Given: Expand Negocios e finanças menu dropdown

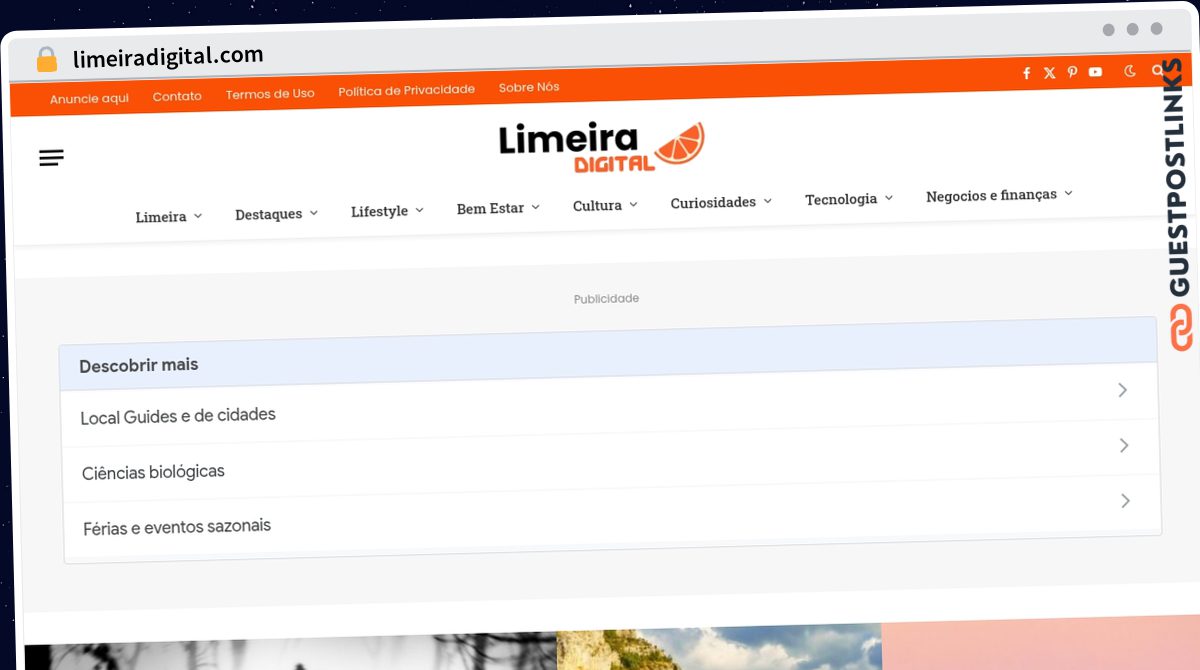Looking at the screenshot, I should (x=999, y=195).
